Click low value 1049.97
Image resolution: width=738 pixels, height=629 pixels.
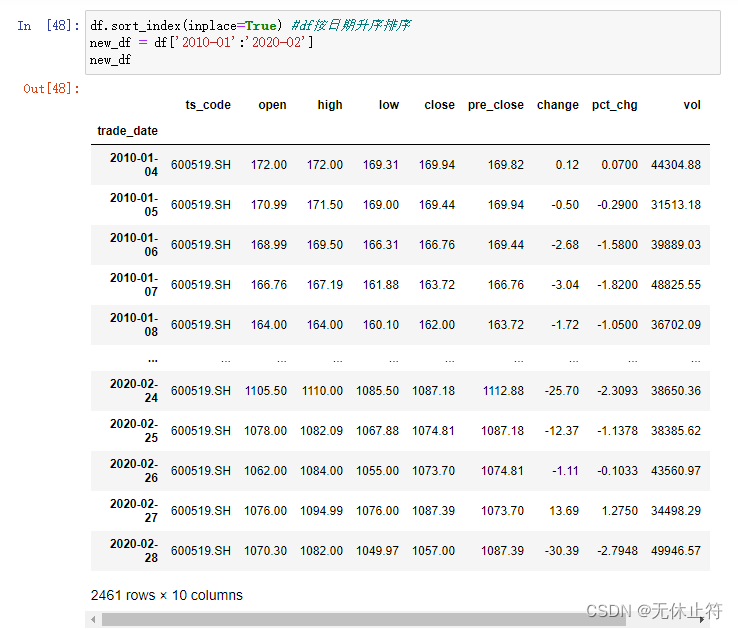(x=377, y=551)
